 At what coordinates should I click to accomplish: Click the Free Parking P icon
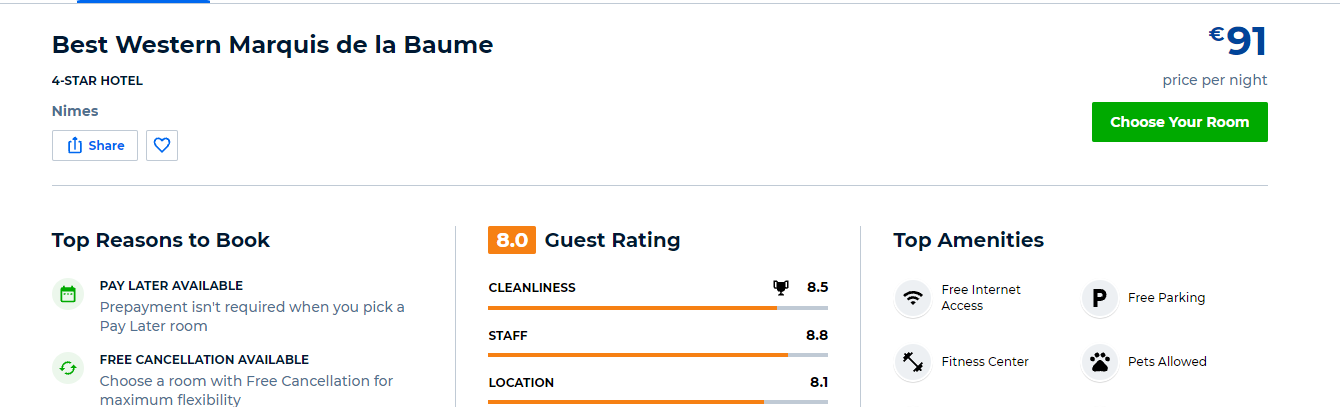point(1099,298)
